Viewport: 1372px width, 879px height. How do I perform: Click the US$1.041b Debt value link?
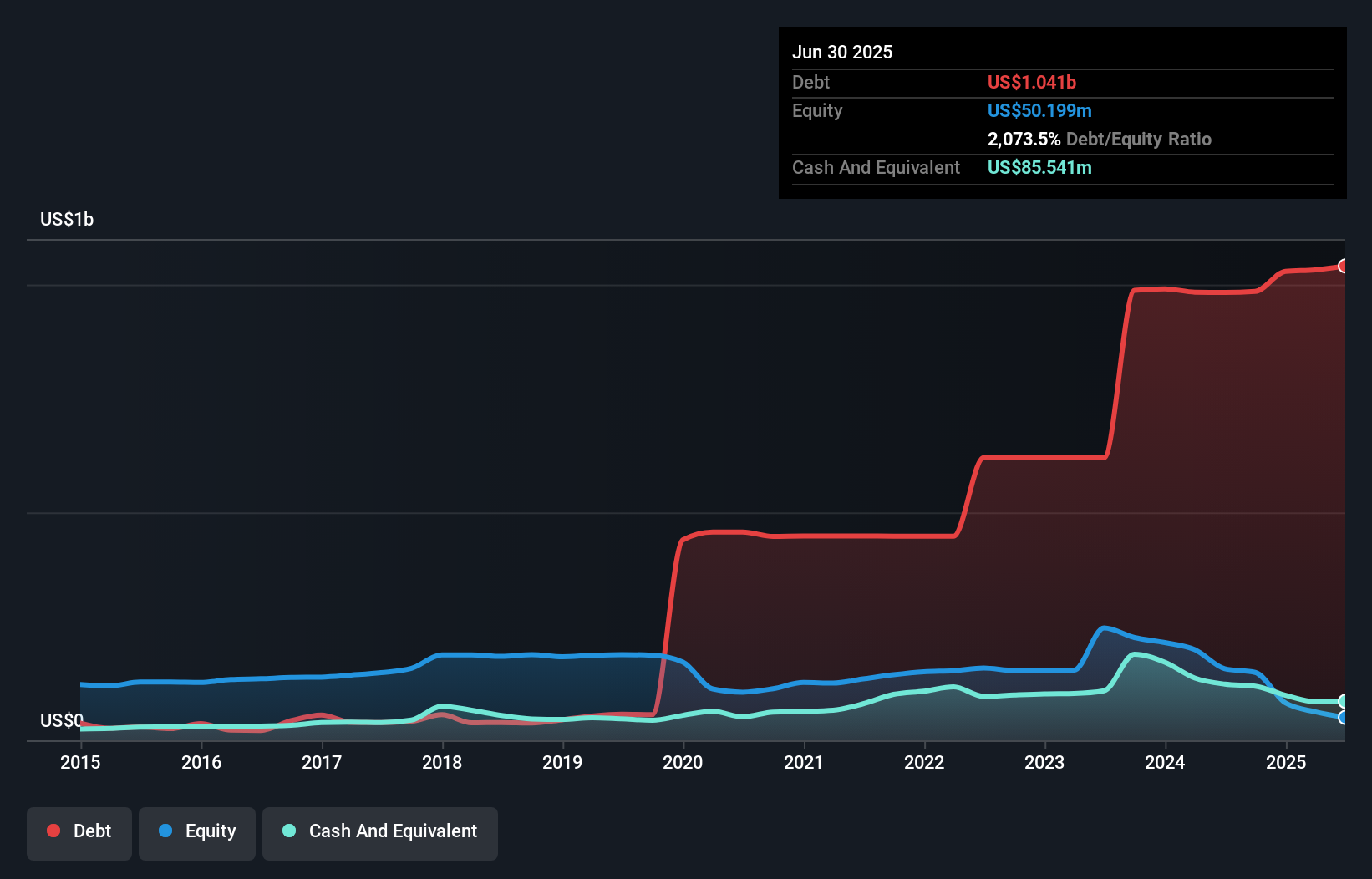[1032, 82]
